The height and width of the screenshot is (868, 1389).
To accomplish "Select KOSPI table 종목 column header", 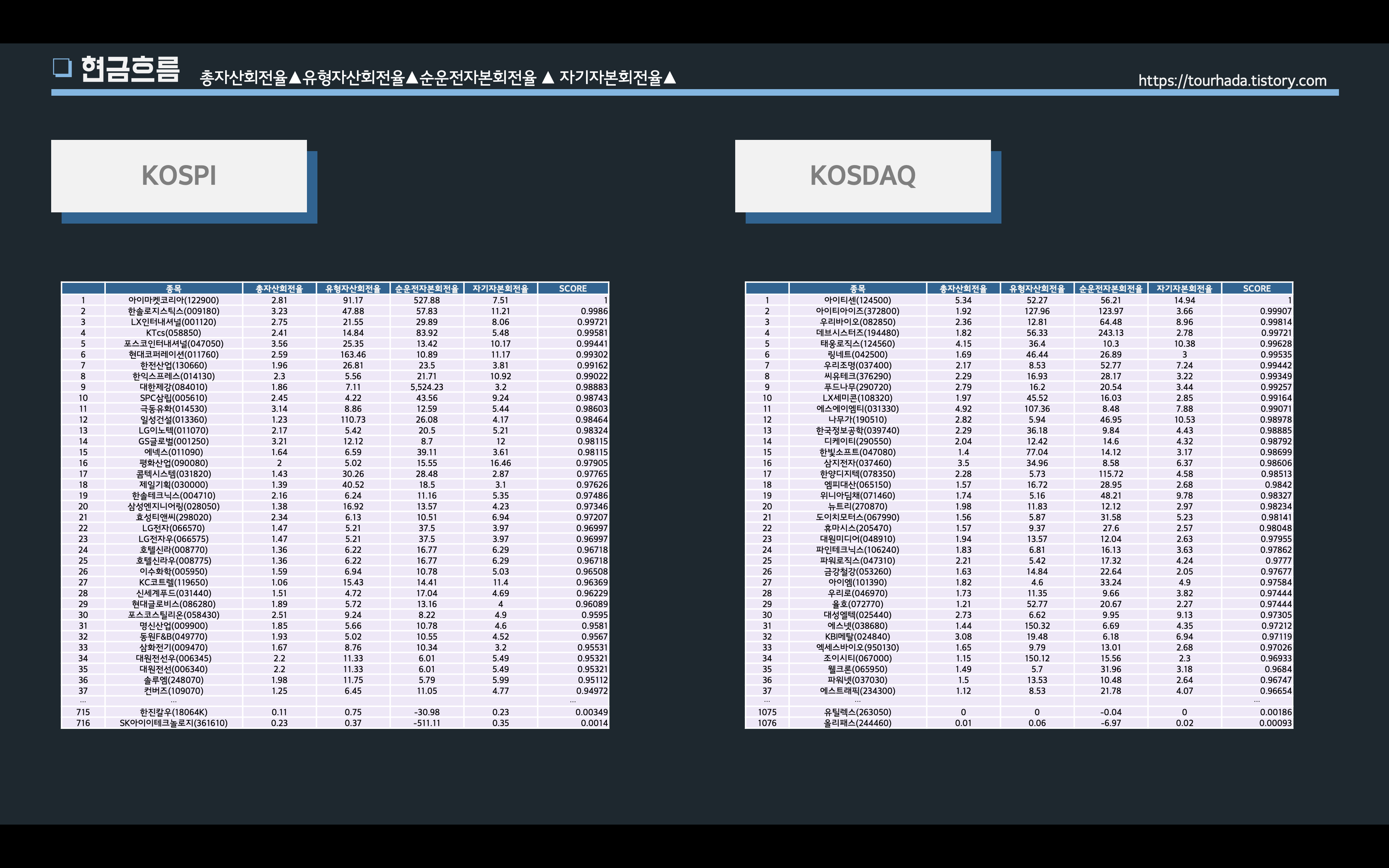I will [173, 289].
